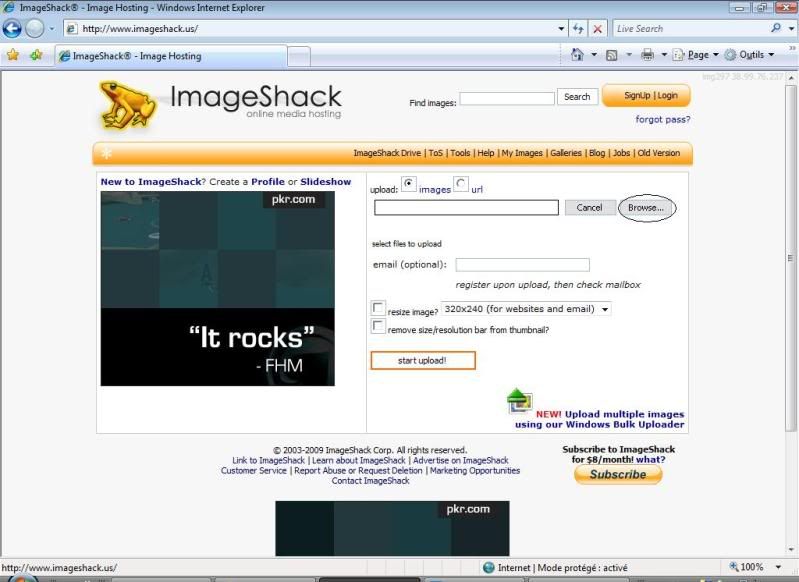Open Galleries in the nav bar

[566, 153]
